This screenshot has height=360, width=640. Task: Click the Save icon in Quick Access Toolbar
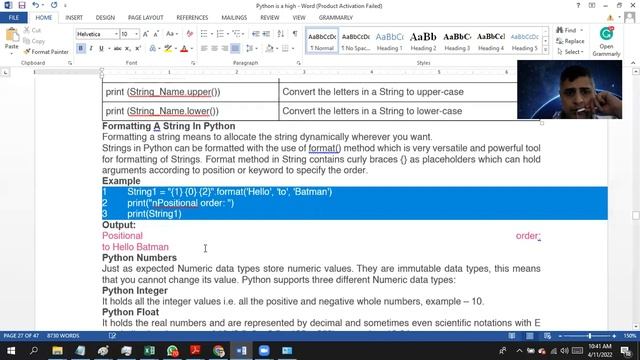point(22,5)
